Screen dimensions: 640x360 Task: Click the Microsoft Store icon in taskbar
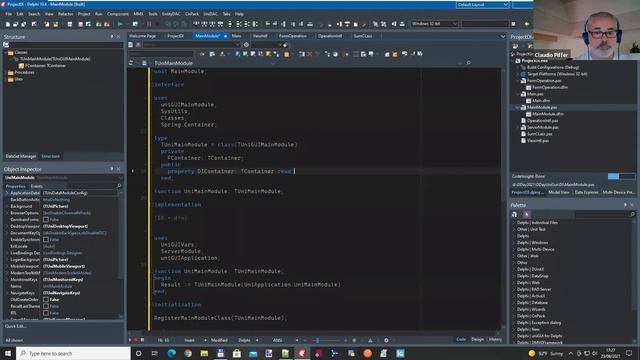(x=237, y=353)
